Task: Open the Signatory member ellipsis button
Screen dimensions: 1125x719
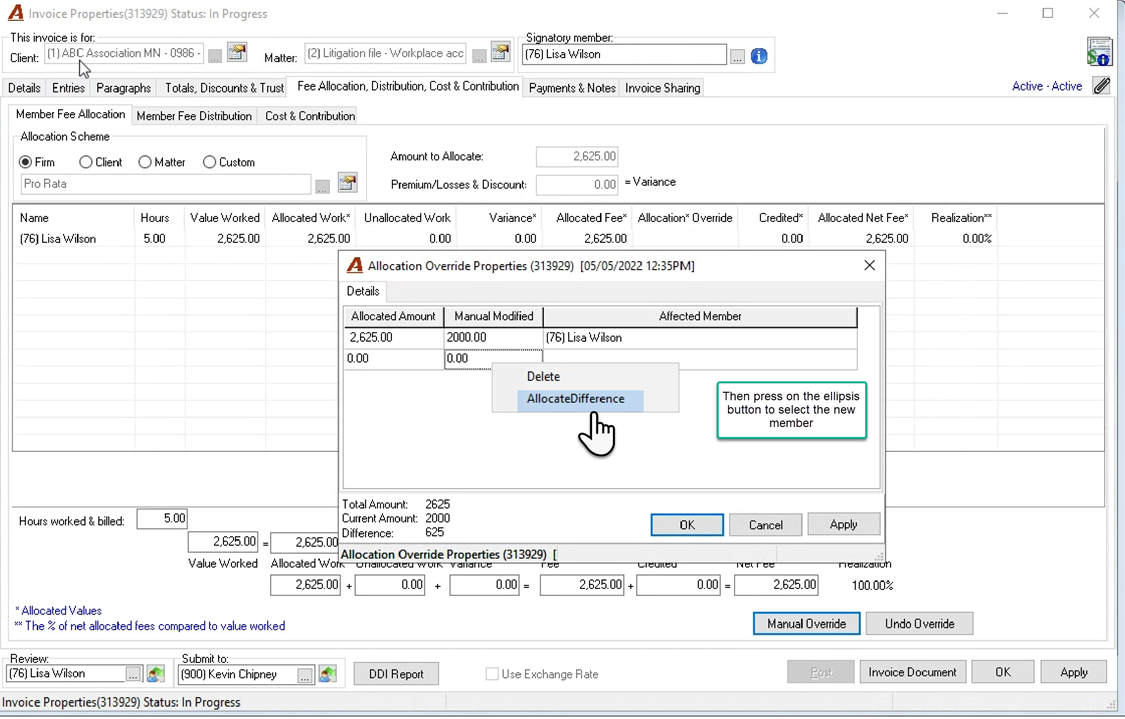Action: tap(737, 56)
